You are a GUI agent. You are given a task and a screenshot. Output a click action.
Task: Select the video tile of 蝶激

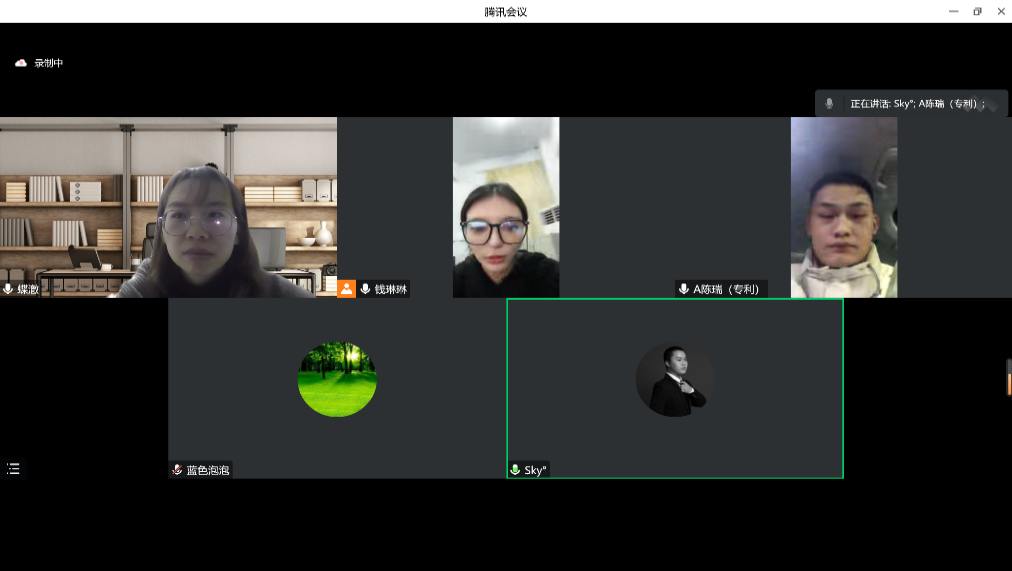pyautogui.click(x=168, y=207)
